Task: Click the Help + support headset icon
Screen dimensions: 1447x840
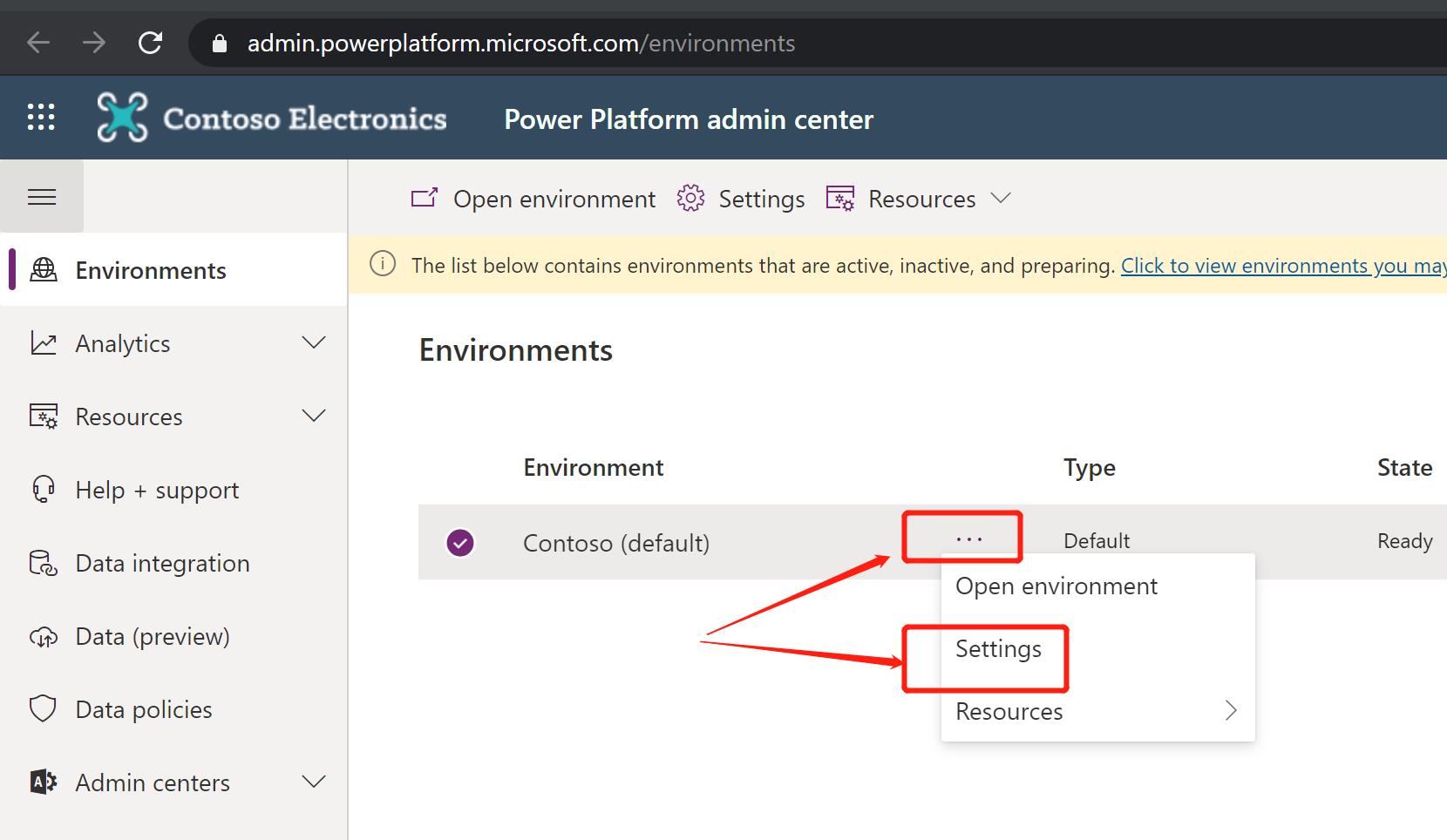Action: pyautogui.click(x=44, y=490)
